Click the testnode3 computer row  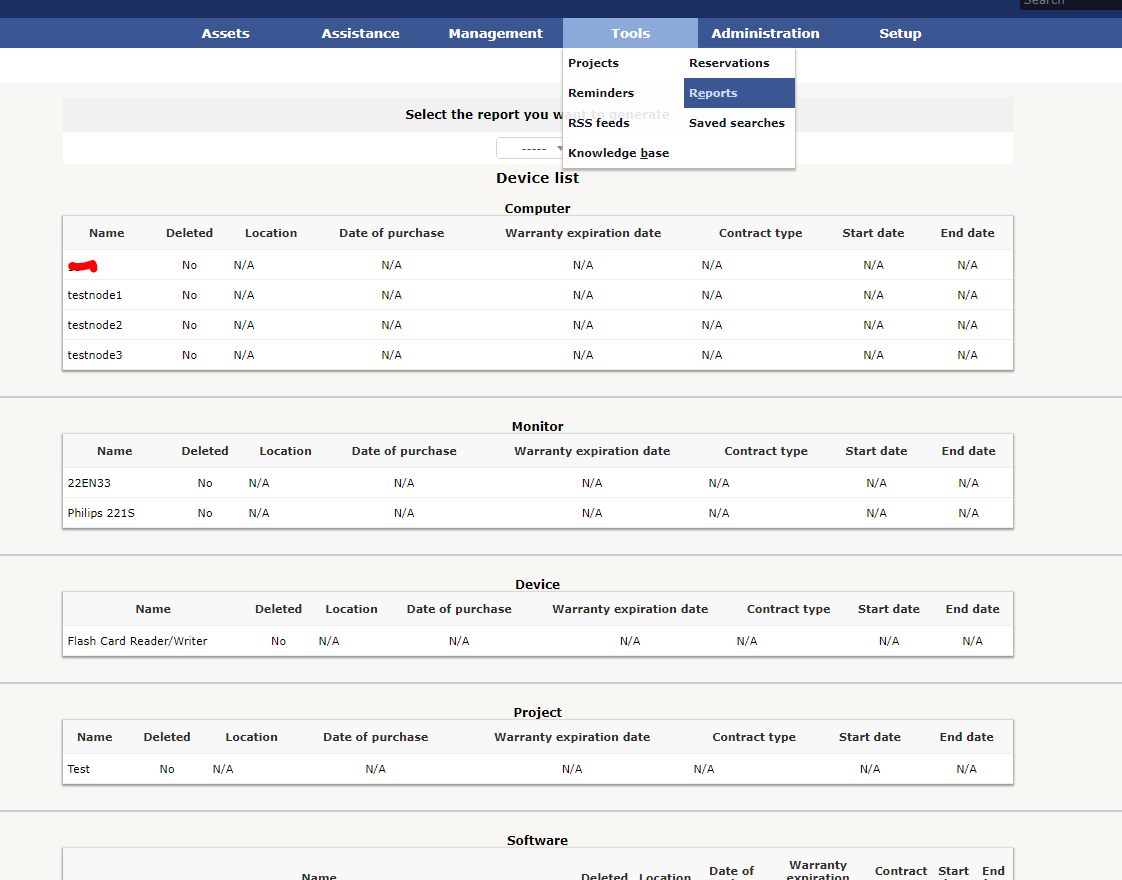538,355
